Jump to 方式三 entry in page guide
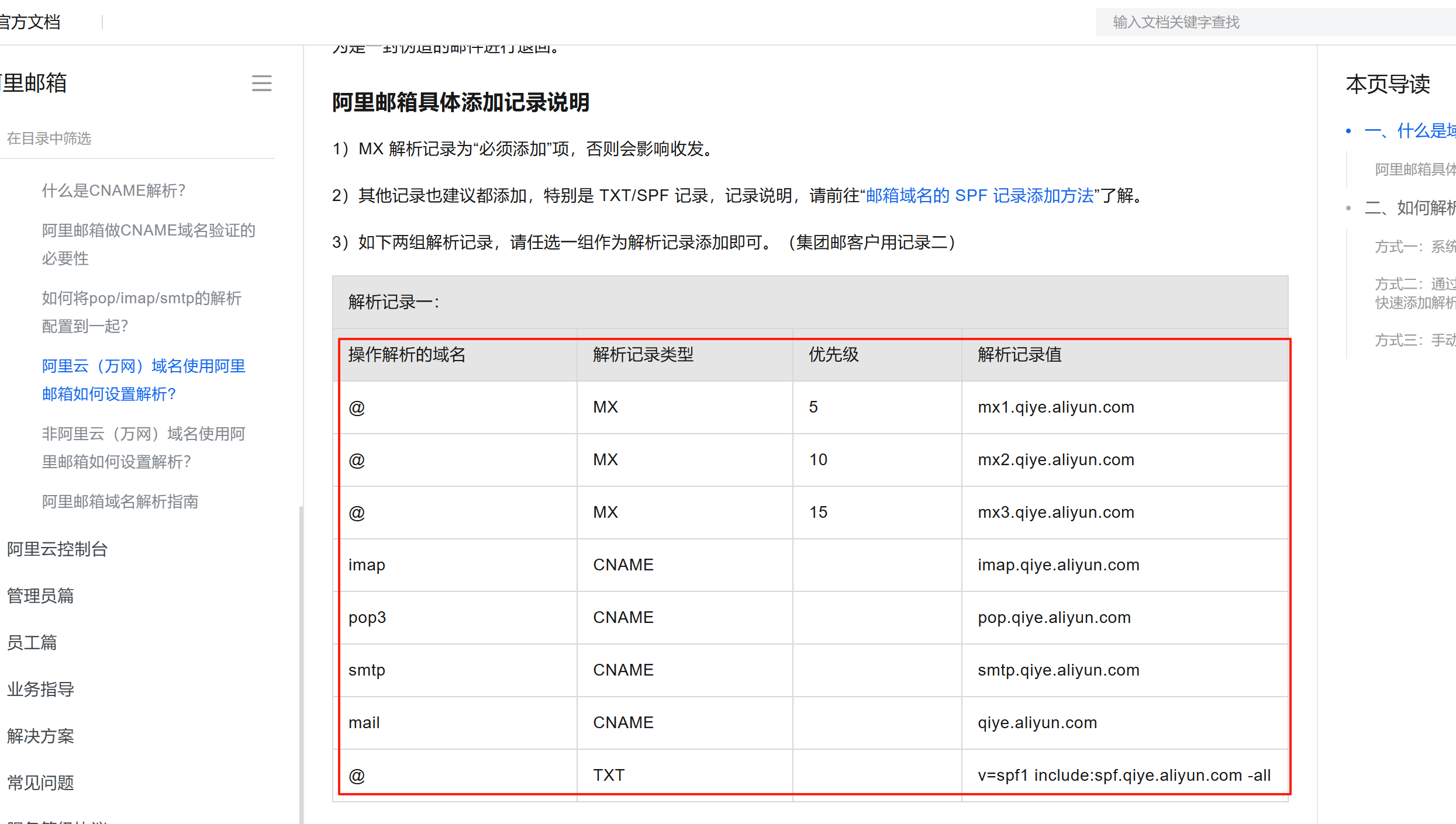Image resolution: width=1456 pixels, height=824 pixels. pos(1415,340)
